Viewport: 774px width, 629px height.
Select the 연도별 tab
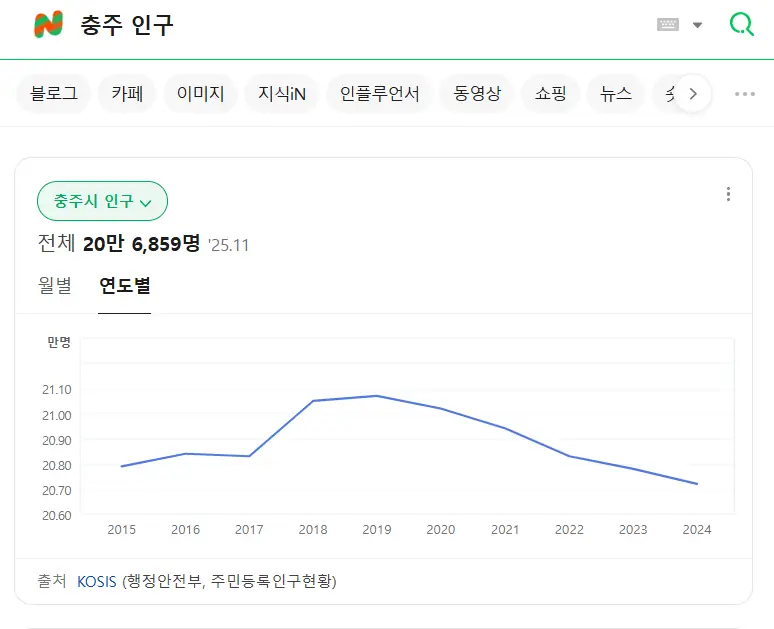pos(124,286)
